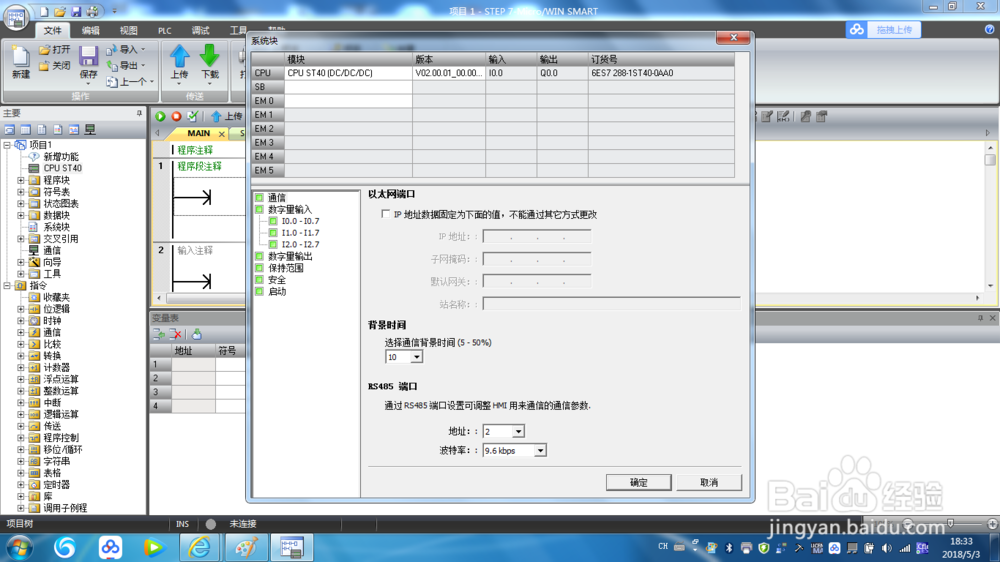
Task: Click the STEP 7 taskbar item
Action: click(292, 547)
